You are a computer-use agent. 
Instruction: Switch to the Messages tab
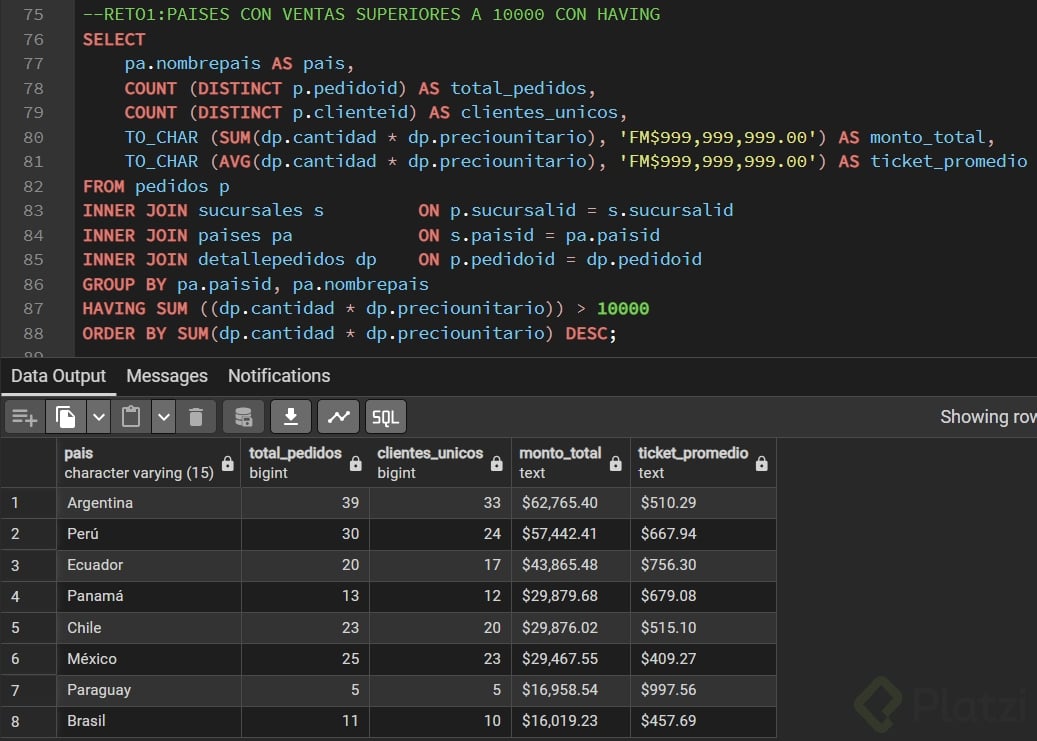point(167,376)
